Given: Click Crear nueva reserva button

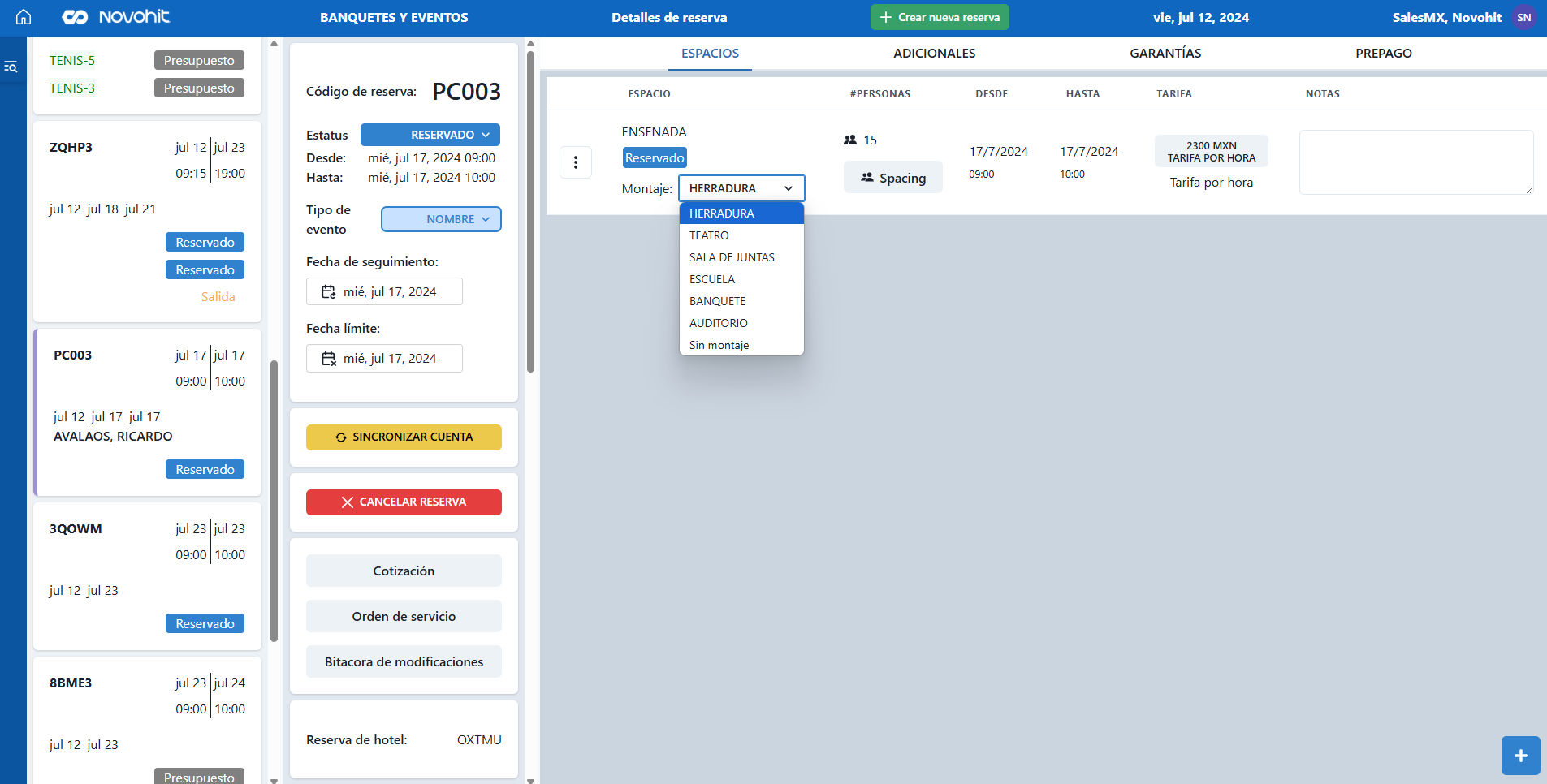Looking at the screenshot, I should click(940, 17).
